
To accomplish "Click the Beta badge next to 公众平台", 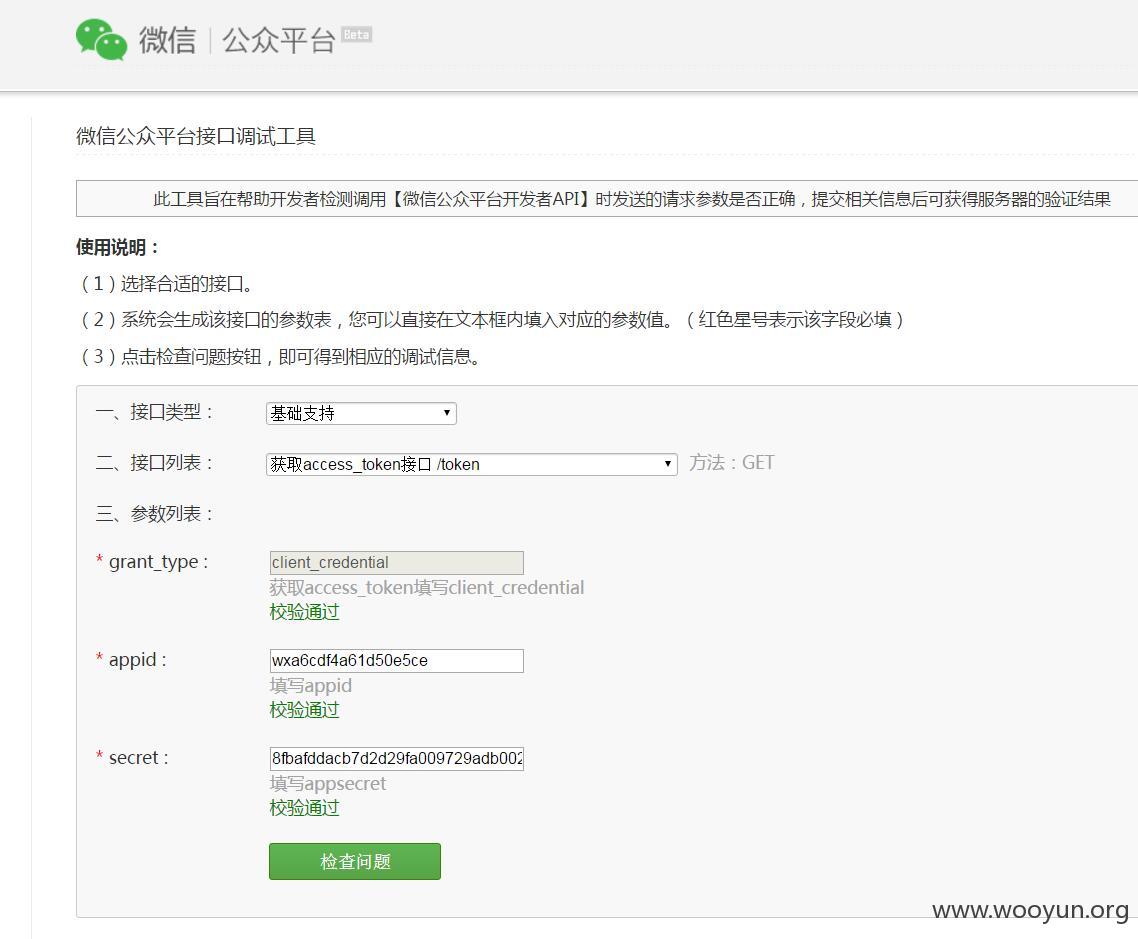I will [356, 34].
